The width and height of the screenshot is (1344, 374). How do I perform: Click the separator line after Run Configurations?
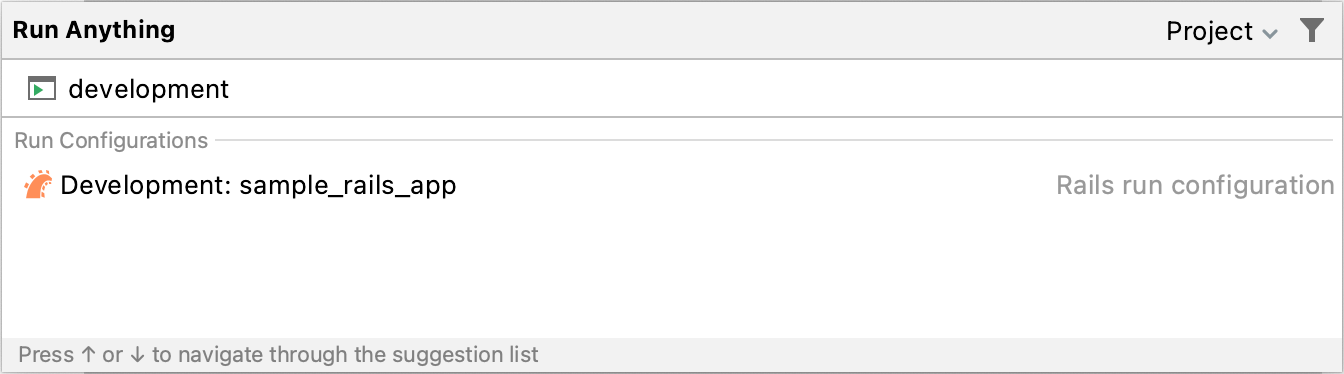[774, 141]
